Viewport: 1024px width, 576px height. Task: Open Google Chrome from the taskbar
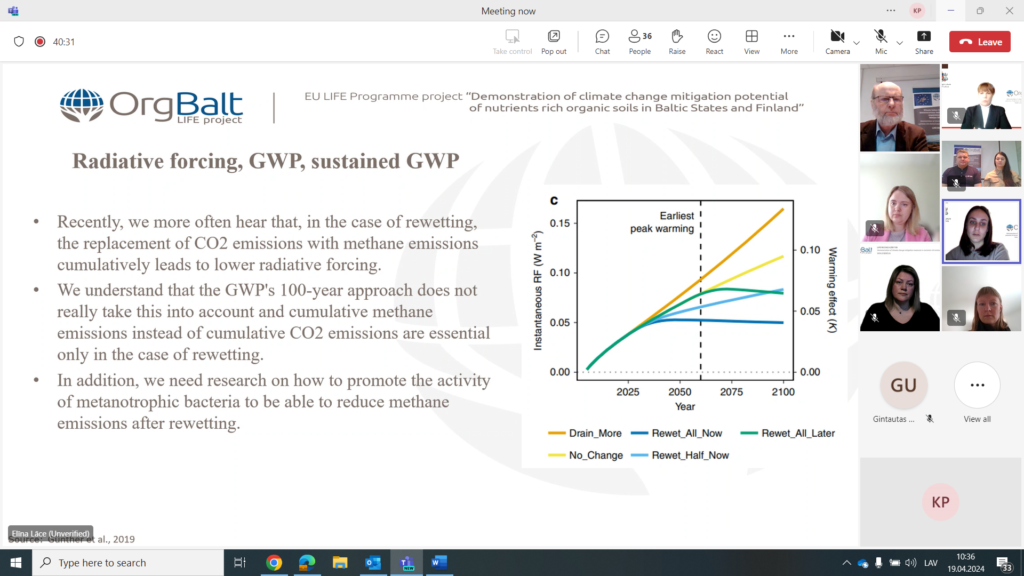[274, 562]
